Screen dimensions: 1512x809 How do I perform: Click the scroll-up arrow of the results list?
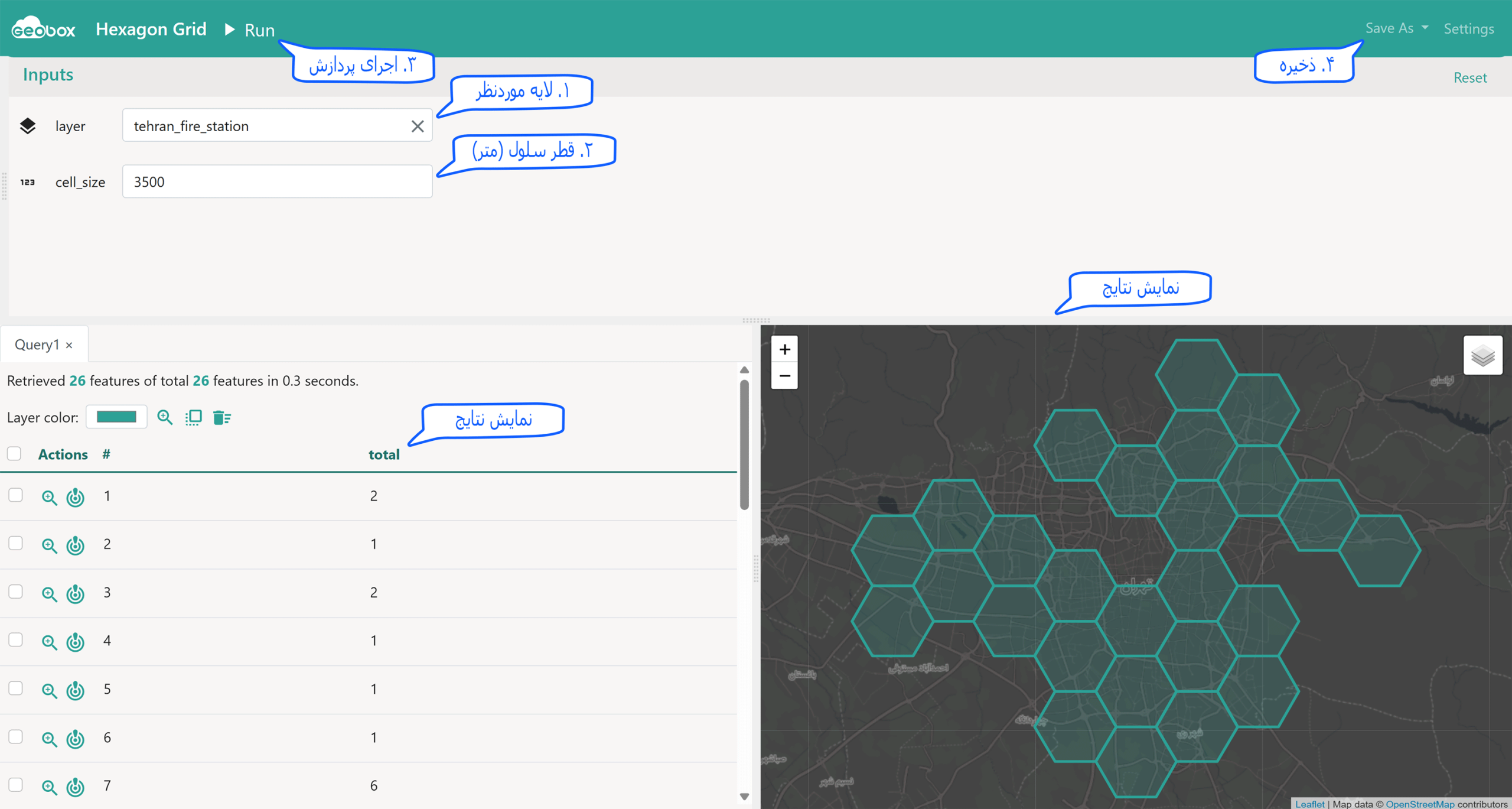(744, 370)
